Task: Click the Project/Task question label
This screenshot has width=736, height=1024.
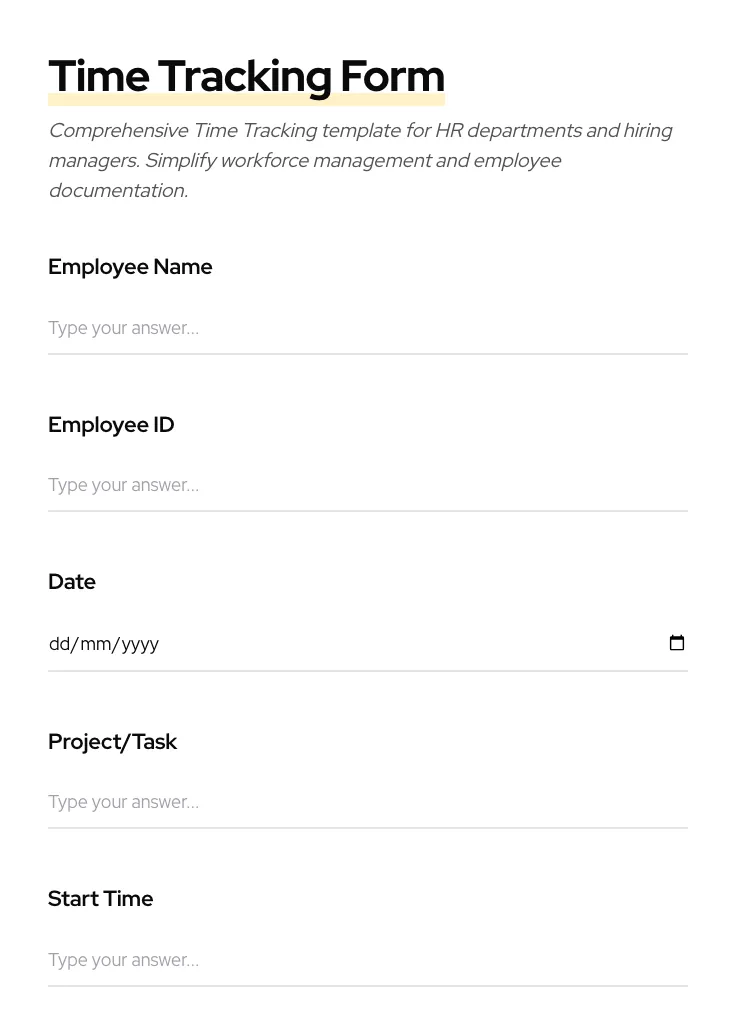Action: [113, 742]
